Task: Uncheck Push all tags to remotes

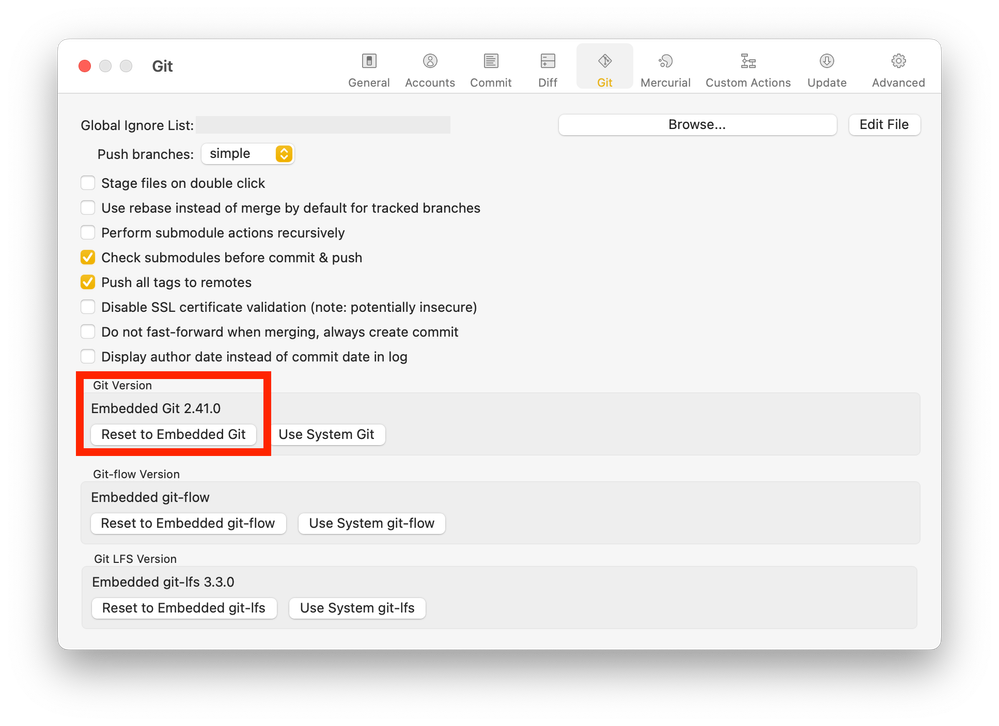Action: pos(88,283)
